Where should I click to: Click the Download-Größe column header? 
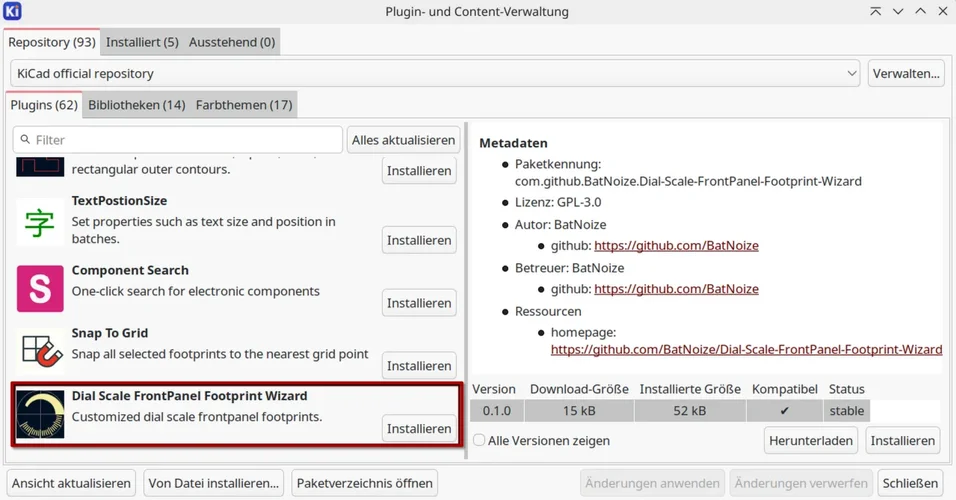[579, 389]
